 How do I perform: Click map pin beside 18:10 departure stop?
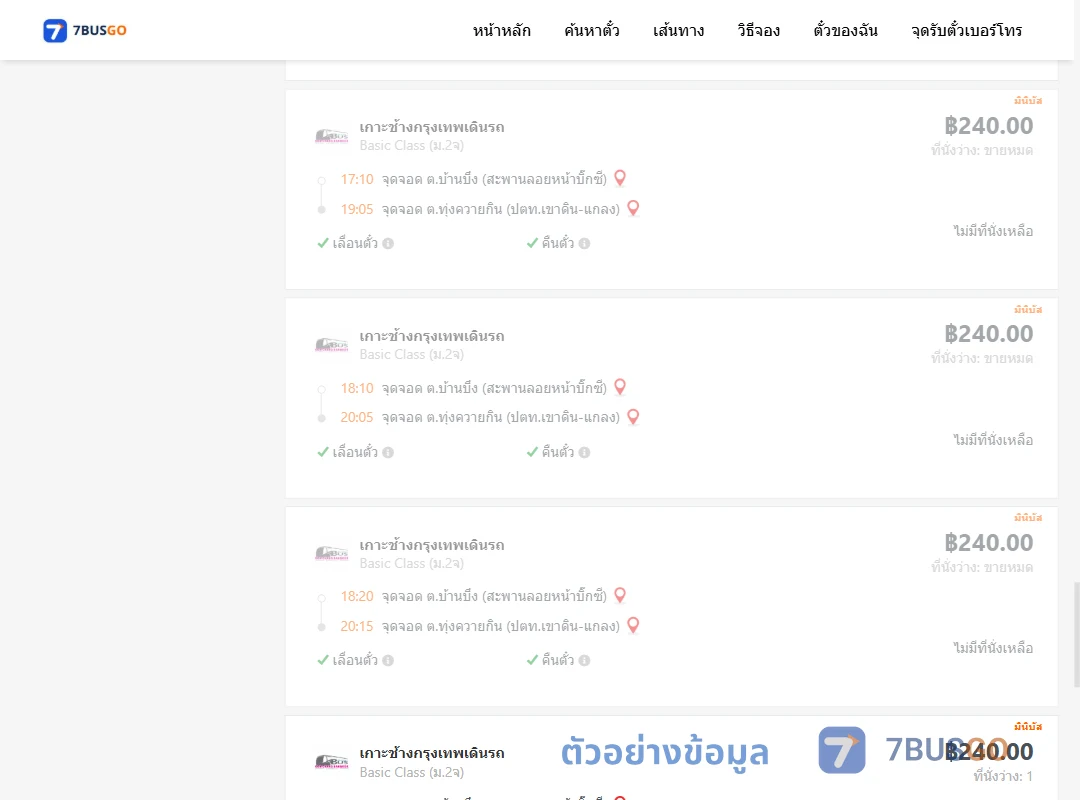[x=620, y=387]
